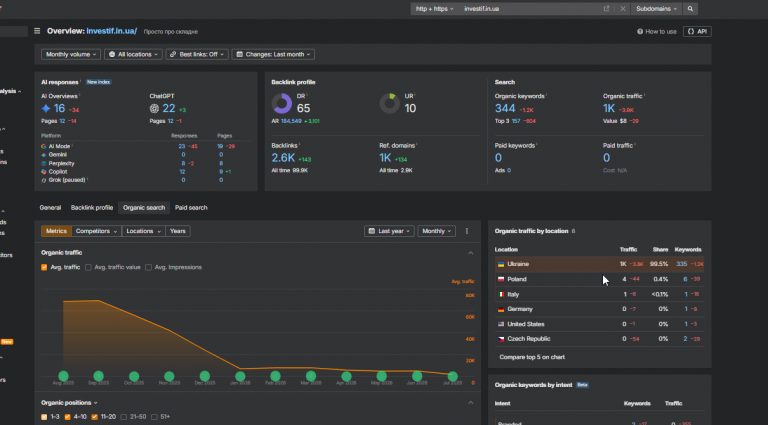
Task: Enable the 51+ positions checkbox
Action: pos(154,417)
